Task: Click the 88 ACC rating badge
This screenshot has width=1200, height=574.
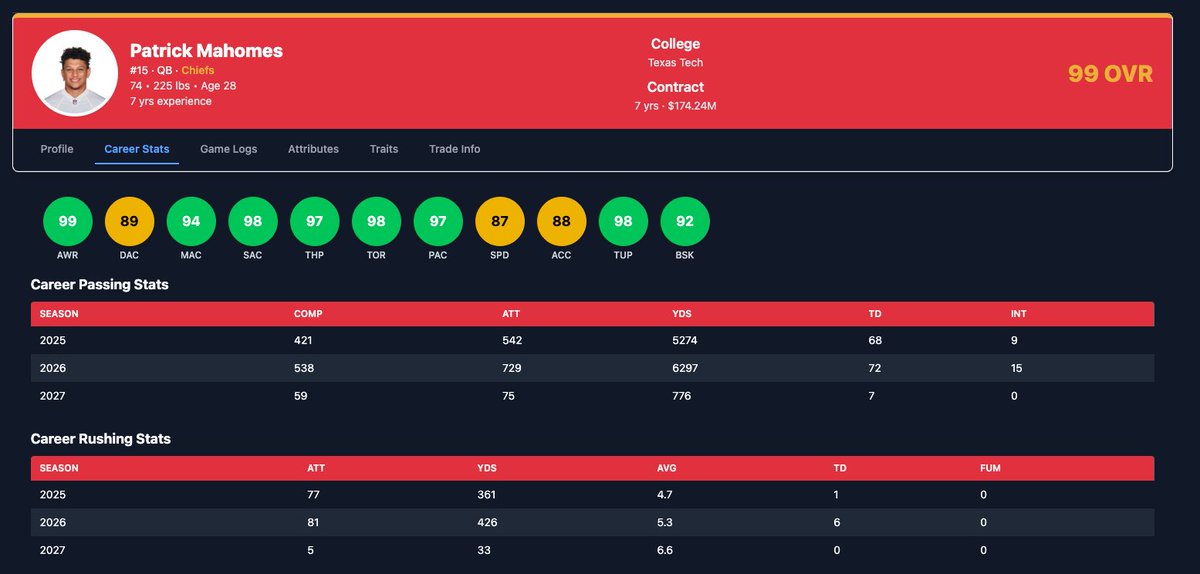Action: click(562, 222)
